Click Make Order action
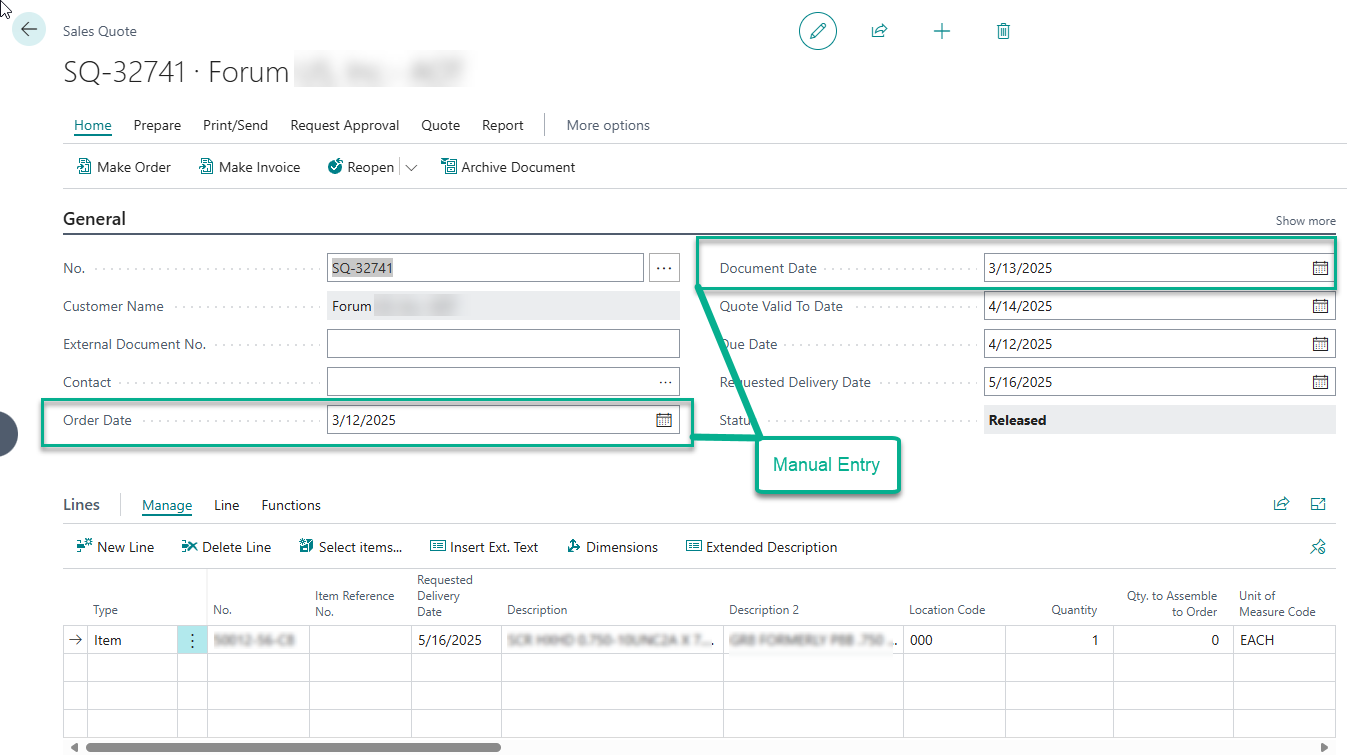1347x756 pixels. (x=124, y=167)
